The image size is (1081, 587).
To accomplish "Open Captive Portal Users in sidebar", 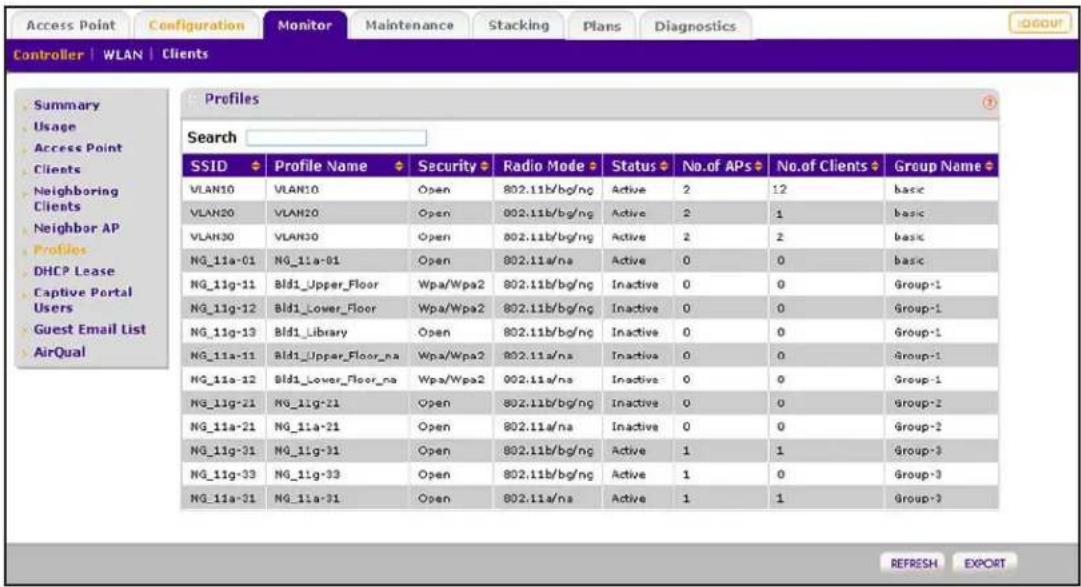I will click(83, 300).
